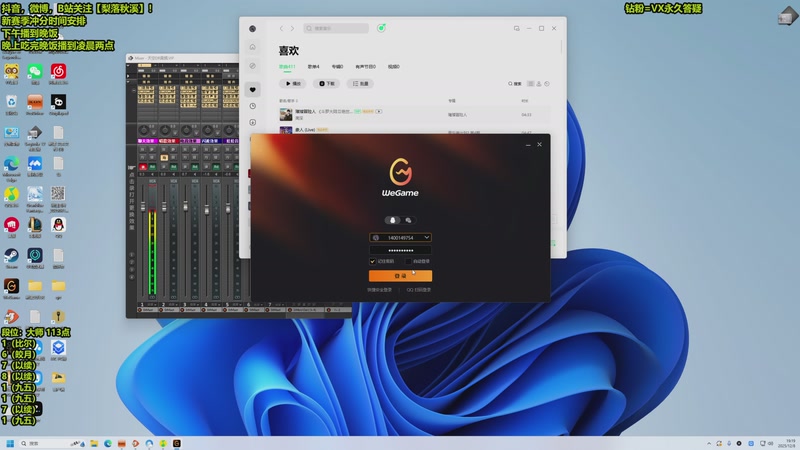
Task: Select the songs tab under 喜欢
Action: point(287,66)
